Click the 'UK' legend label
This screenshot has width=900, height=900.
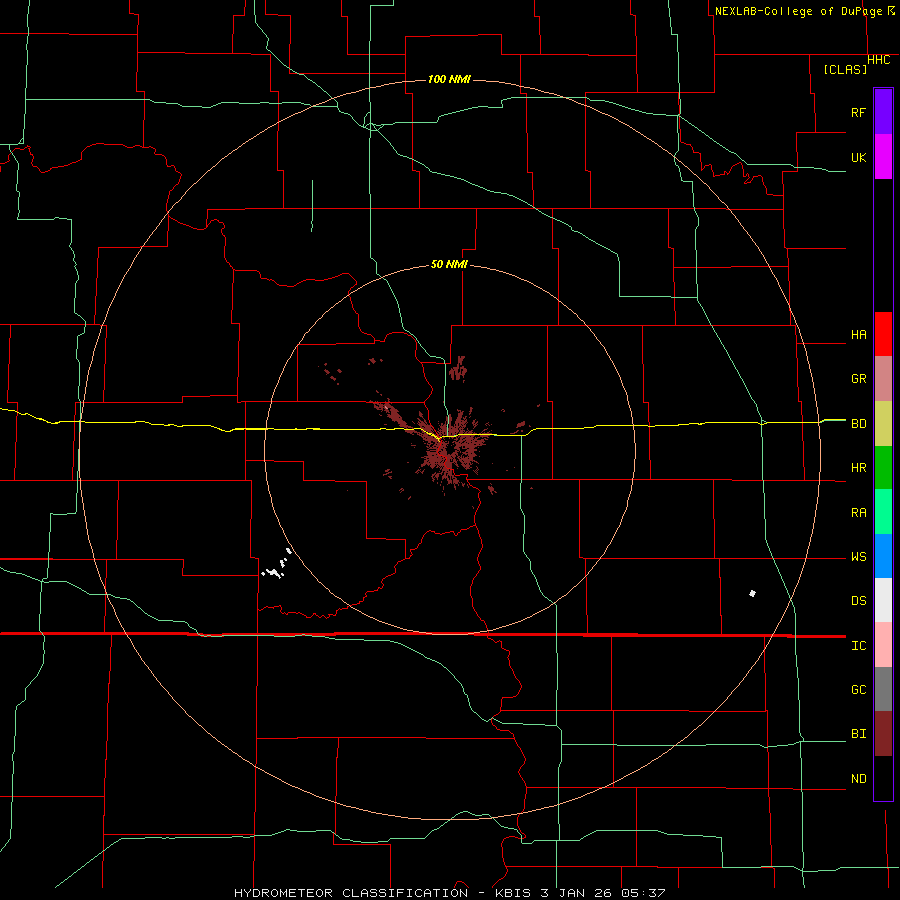858,157
